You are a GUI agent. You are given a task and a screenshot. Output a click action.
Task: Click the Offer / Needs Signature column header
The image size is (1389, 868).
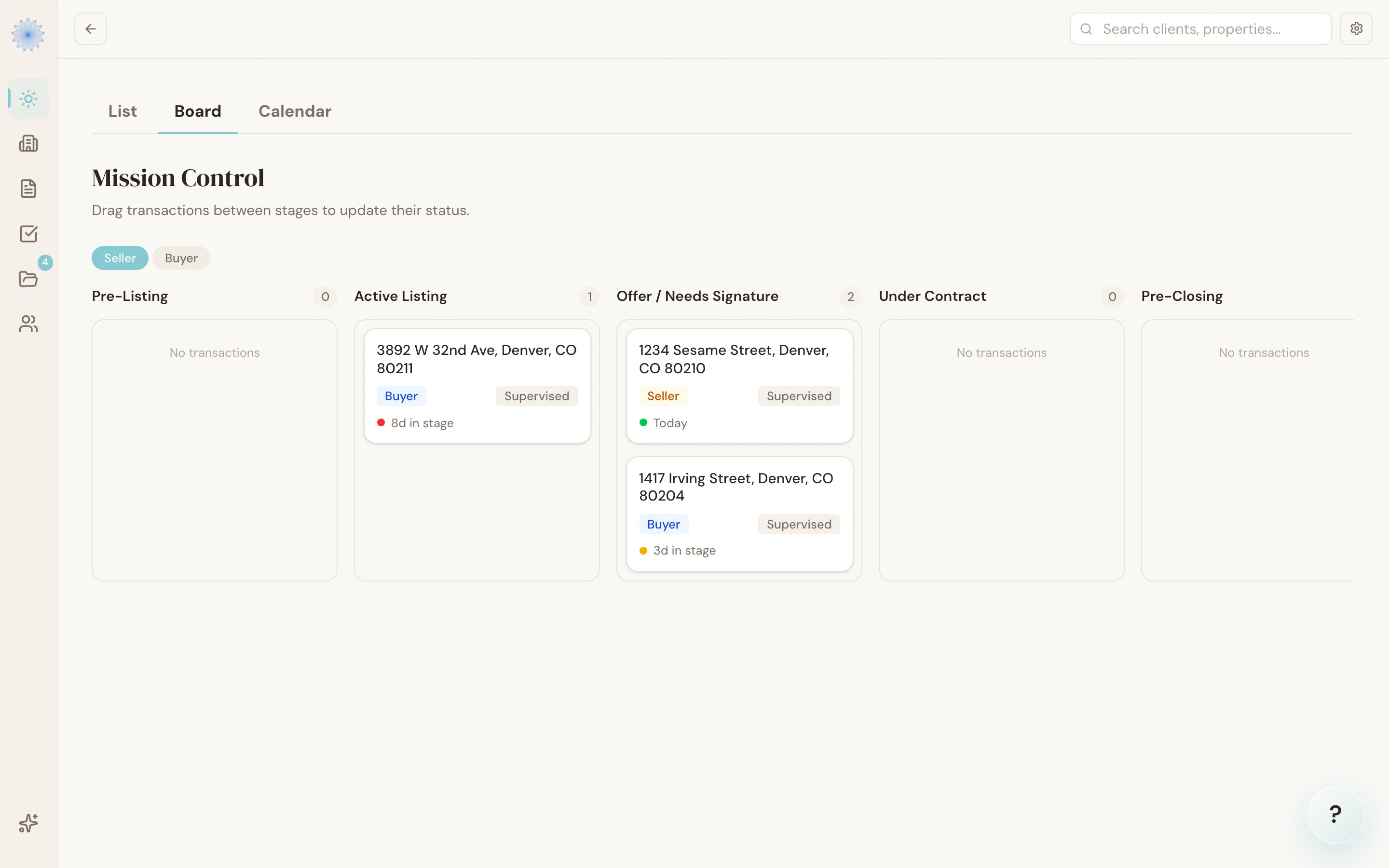click(x=697, y=296)
